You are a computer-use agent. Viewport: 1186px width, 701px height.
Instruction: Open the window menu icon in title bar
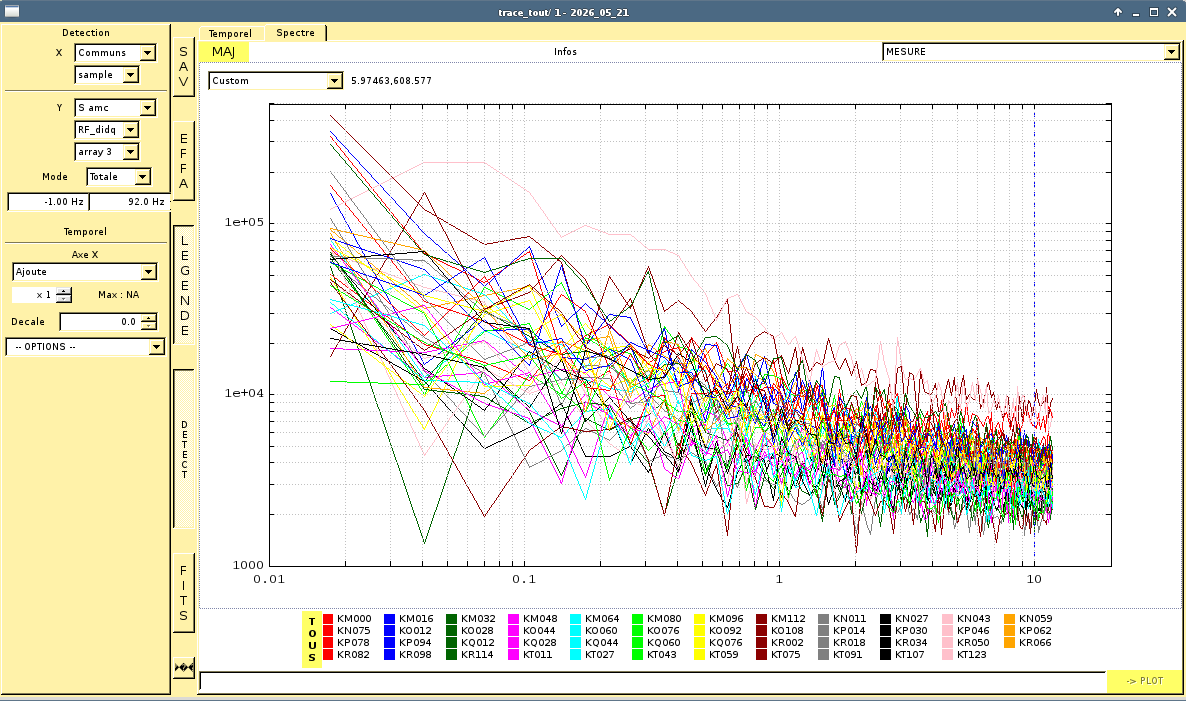[11, 11]
